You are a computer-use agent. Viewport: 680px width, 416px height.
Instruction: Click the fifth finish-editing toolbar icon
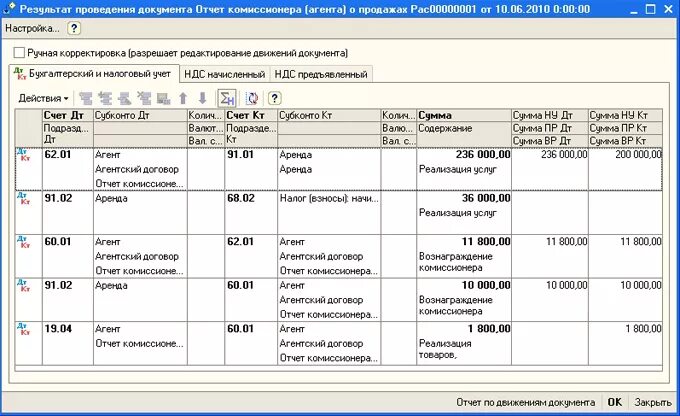[163, 98]
